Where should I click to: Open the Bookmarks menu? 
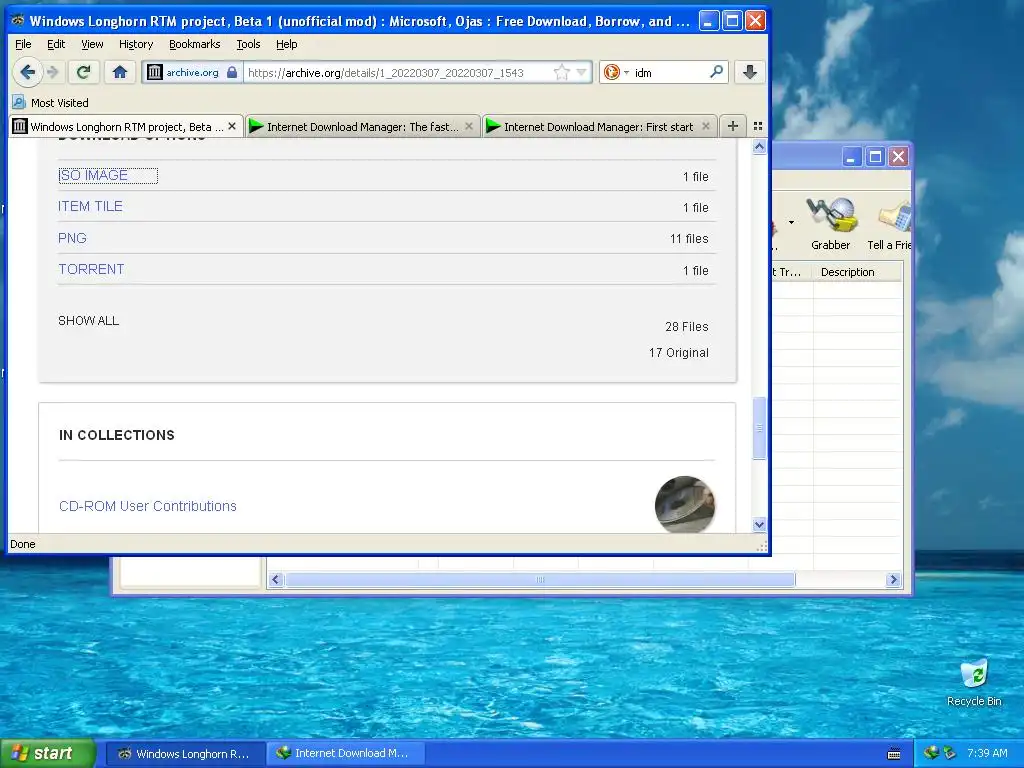click(194, 44)
